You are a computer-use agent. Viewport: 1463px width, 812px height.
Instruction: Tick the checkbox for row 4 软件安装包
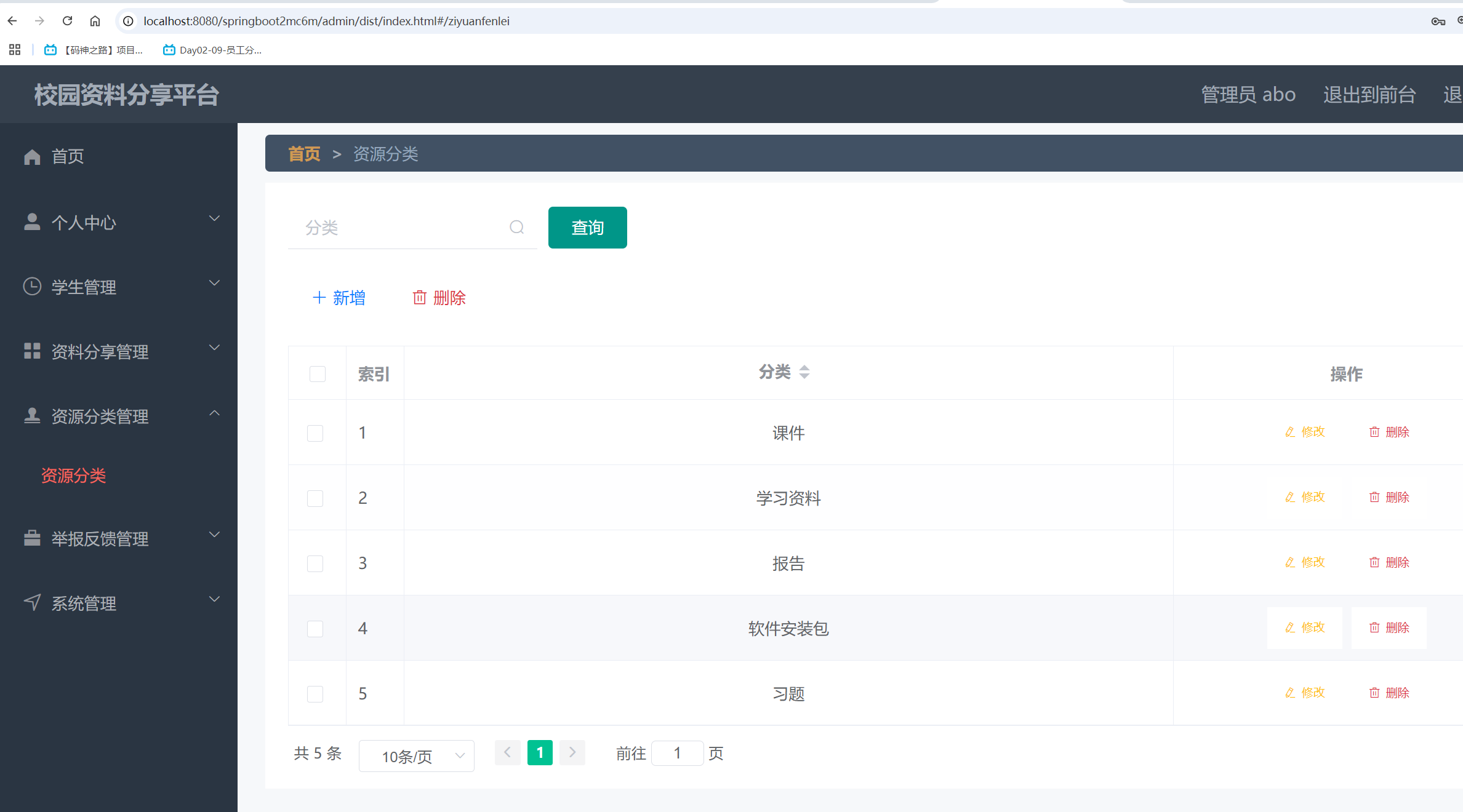pos(315,629)
